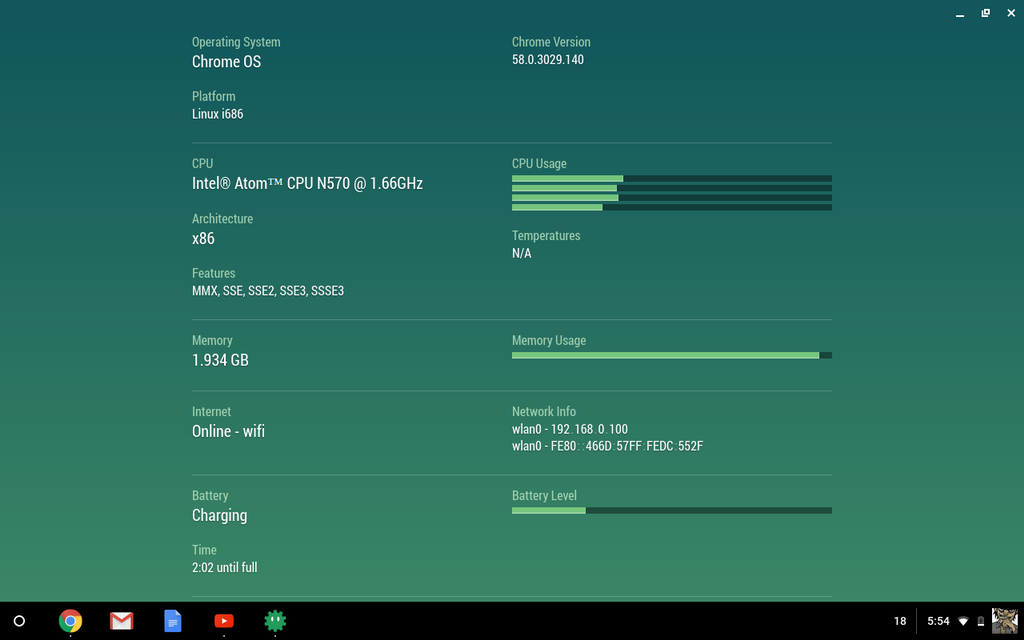
Task: Open YouTube from the shelf
Action: (x=224, y=621)
